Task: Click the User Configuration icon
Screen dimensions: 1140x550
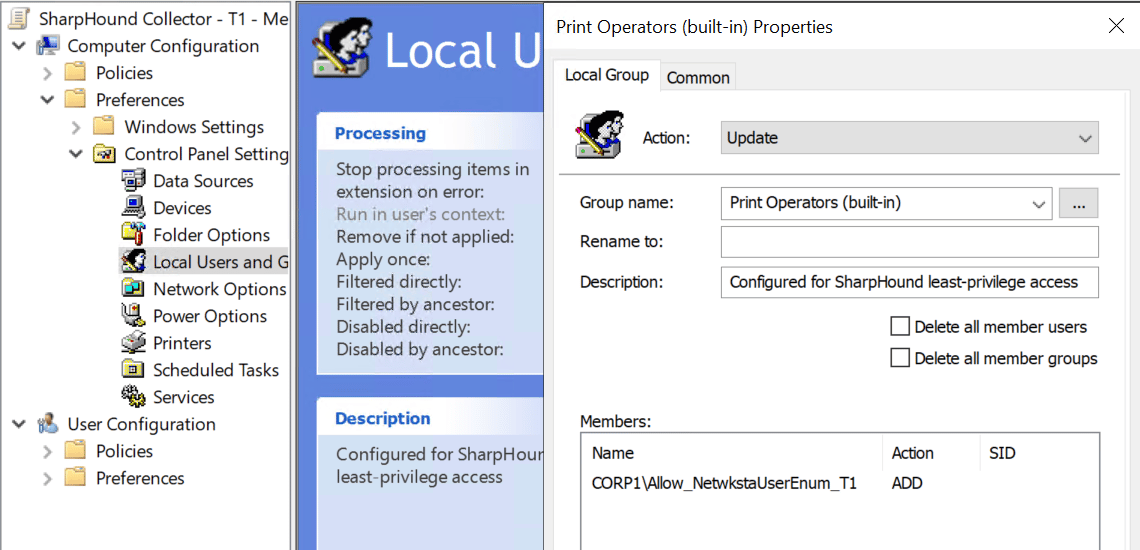Action: point(48,423)
